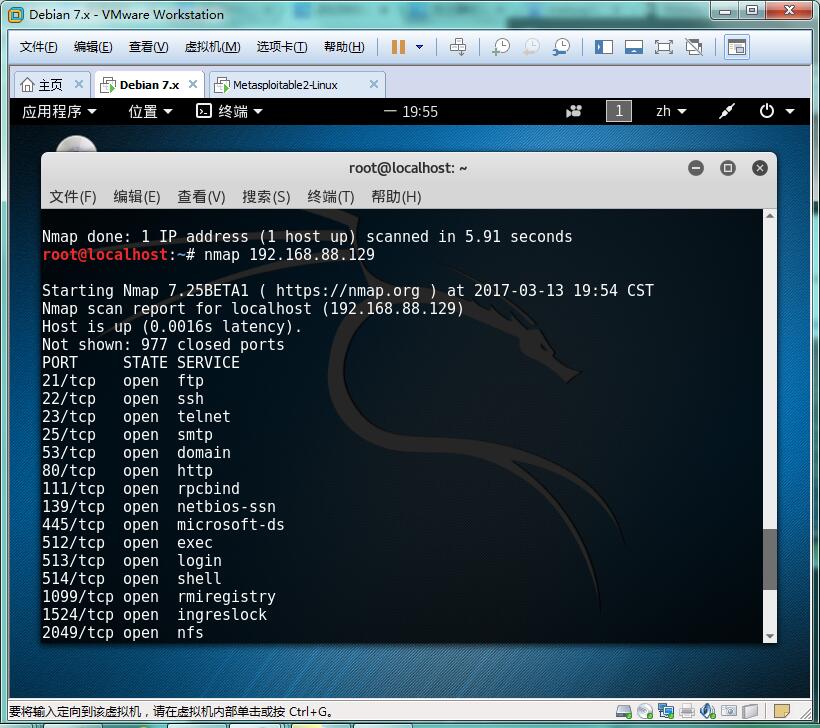Open terminal 终端(T) menu
Screen dimensions: 820x728
(x=331, y=197)
